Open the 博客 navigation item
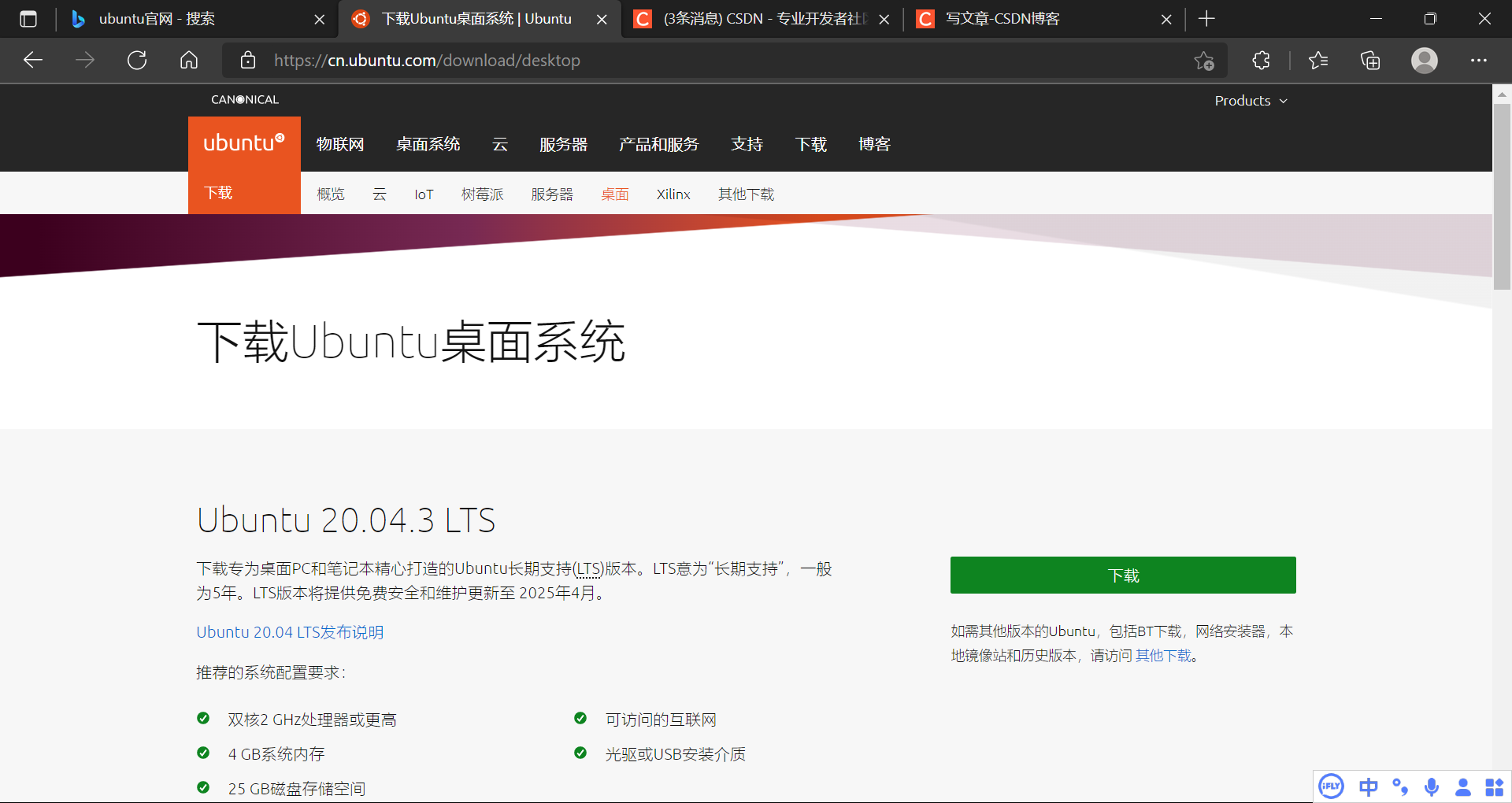The image size is (1512, 803). coord(875,144)
